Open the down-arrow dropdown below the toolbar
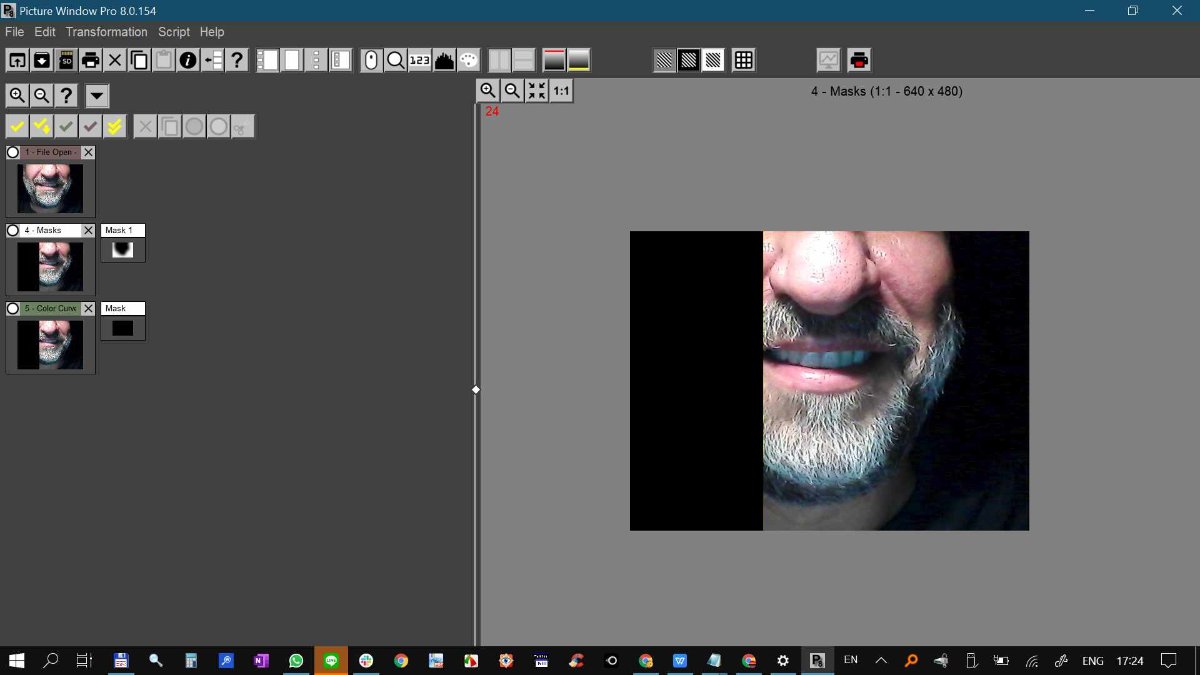This screenshot has width=1200, height=675. point(97,96)
